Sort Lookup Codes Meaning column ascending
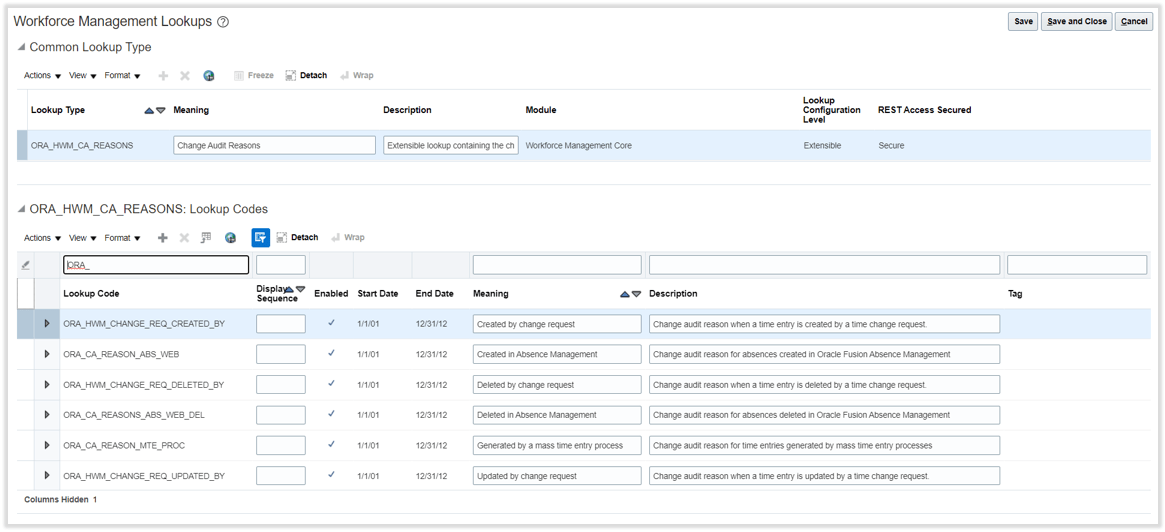Viewport: 1165px width, 532px height. pos(625,294)
